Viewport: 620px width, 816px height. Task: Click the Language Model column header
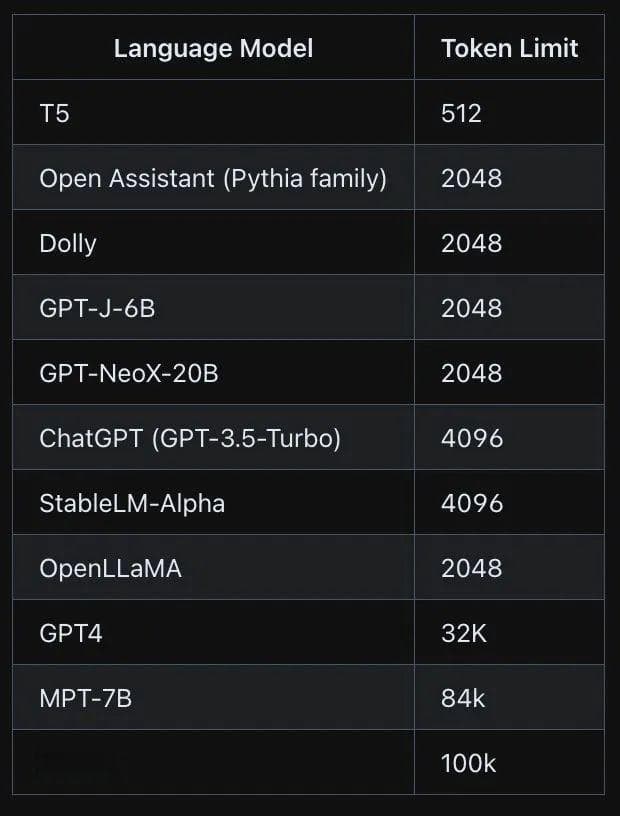click(x=213, y=49)
